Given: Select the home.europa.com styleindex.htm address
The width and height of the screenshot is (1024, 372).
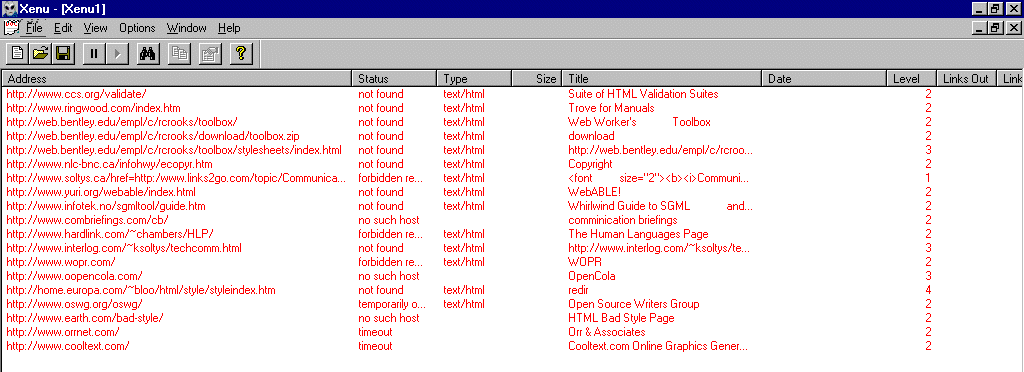Looking at the screenshot, I should (141, 290).
